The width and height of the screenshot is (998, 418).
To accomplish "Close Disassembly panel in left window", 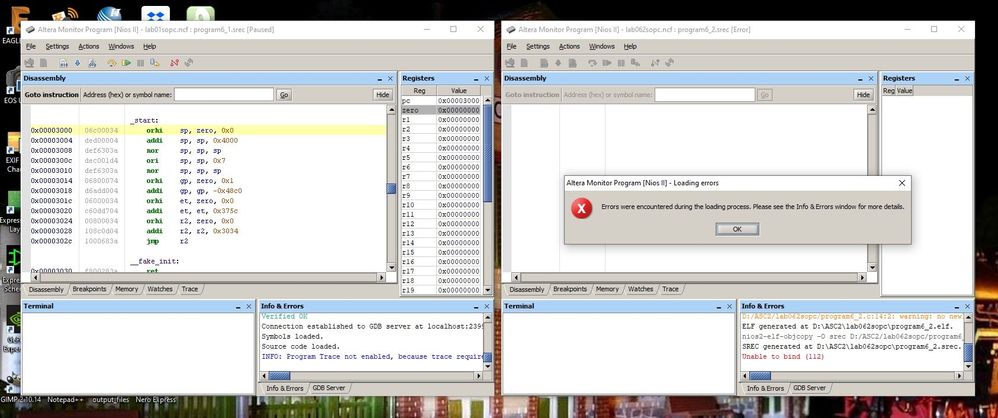I will (390, 78).
